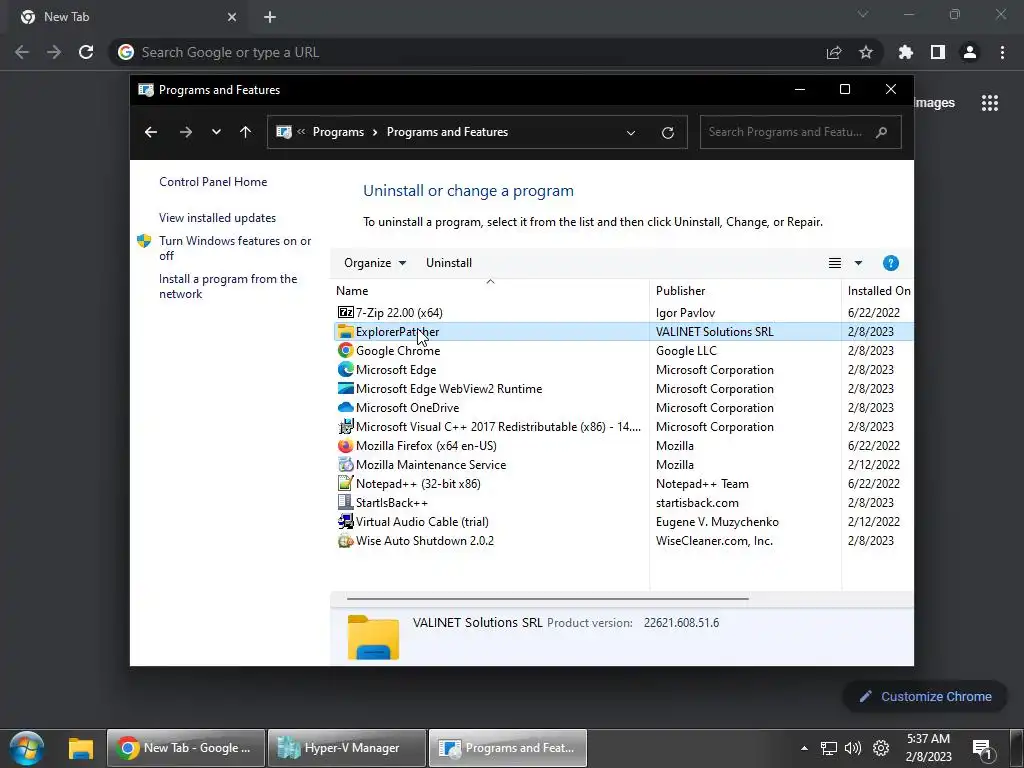The height and width of the screenshot is (768, 1024).
Task: Open the settings gear in the system tray
Action: pyautogui.click(x=881, y=748)
